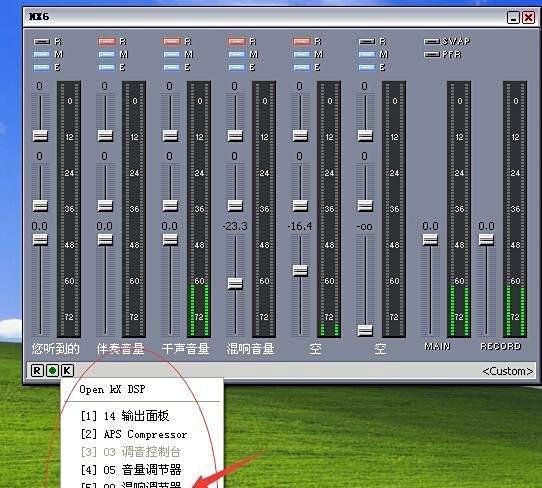
Task: Click top send fader of 您听到的 channel
Action: (40, 135)
